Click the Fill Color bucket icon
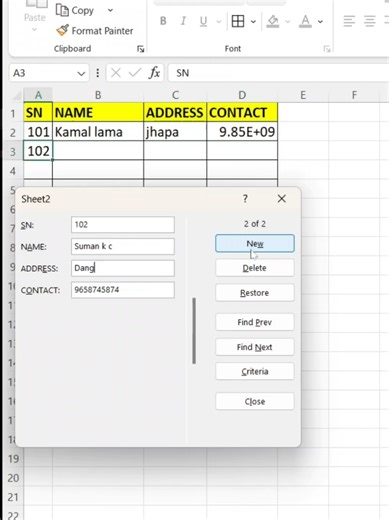Screen dimensions: 389x520 273,21
